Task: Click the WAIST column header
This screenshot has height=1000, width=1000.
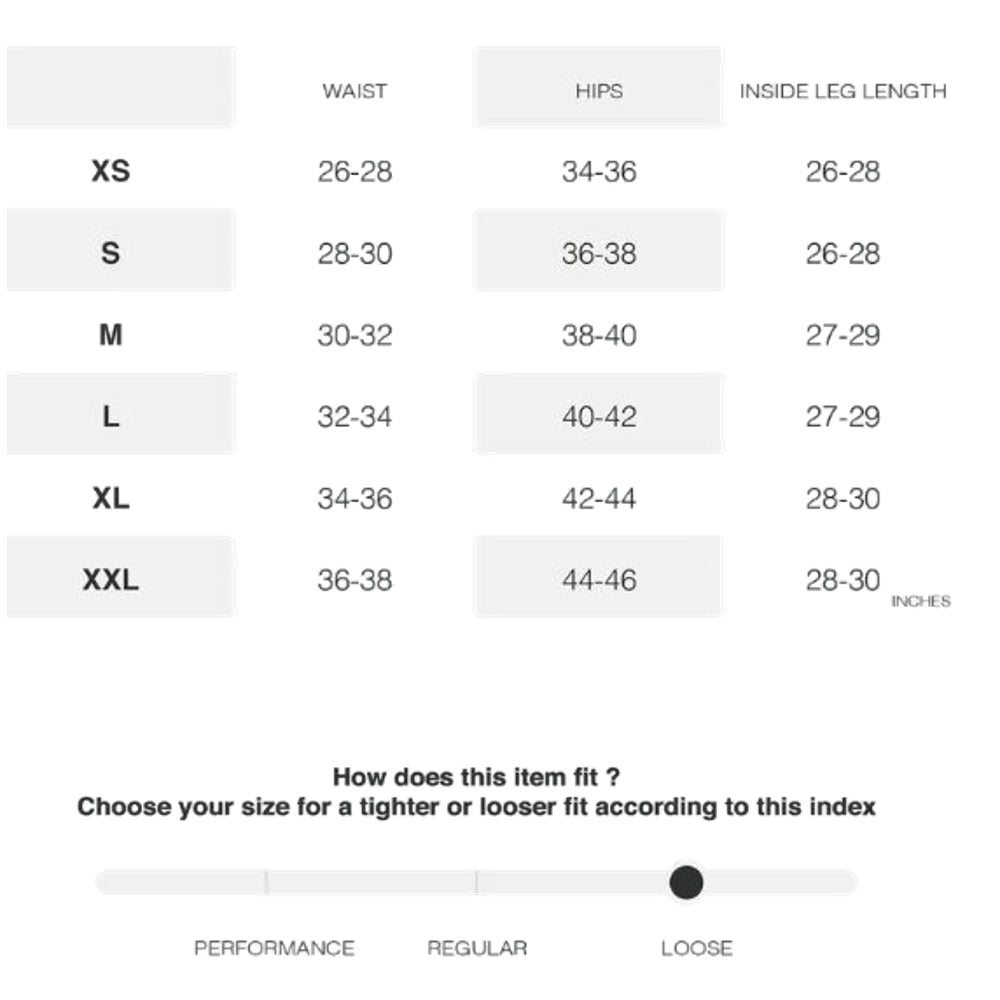Action: tap(354, 91)
